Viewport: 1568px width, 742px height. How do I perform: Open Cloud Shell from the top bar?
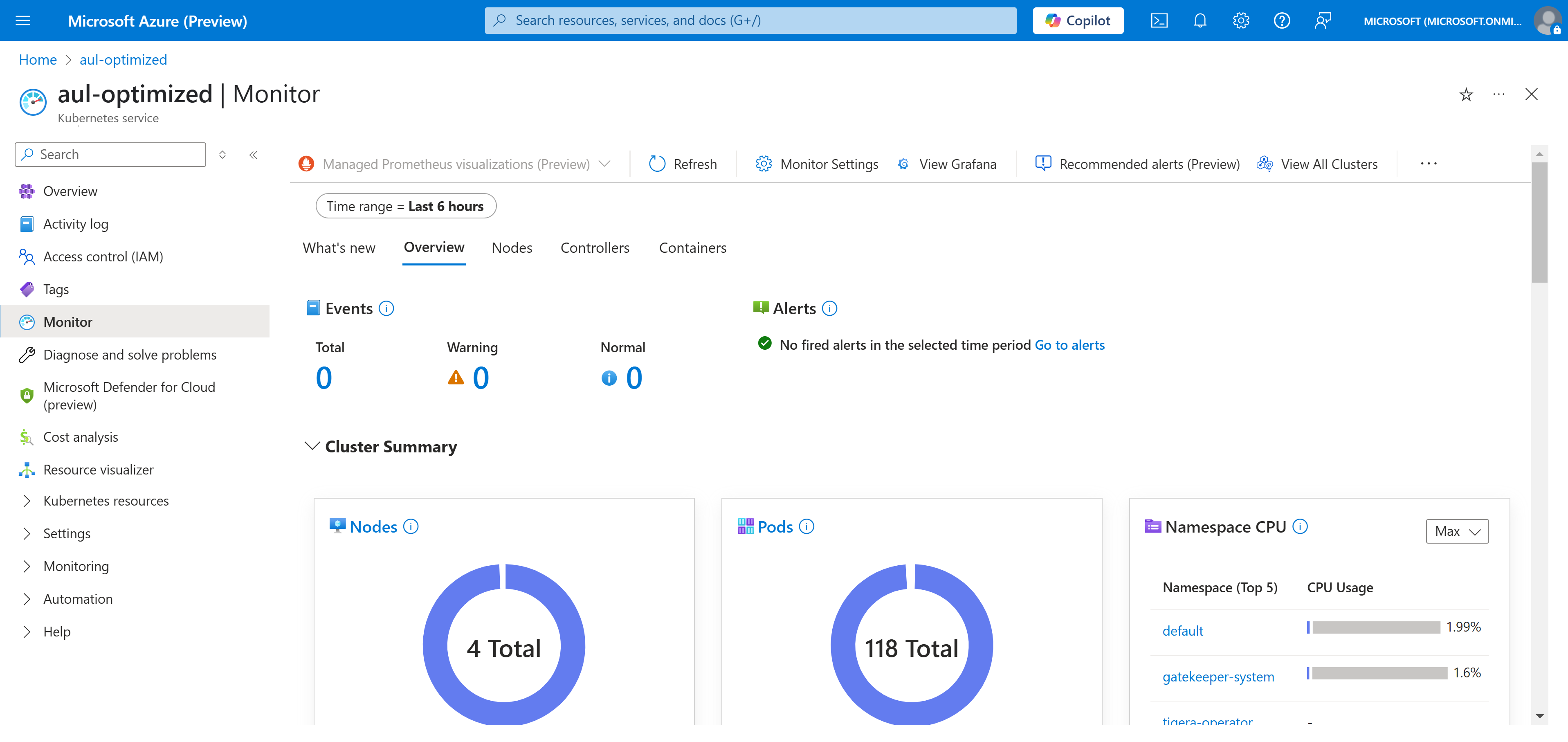tap(1158, 21)
